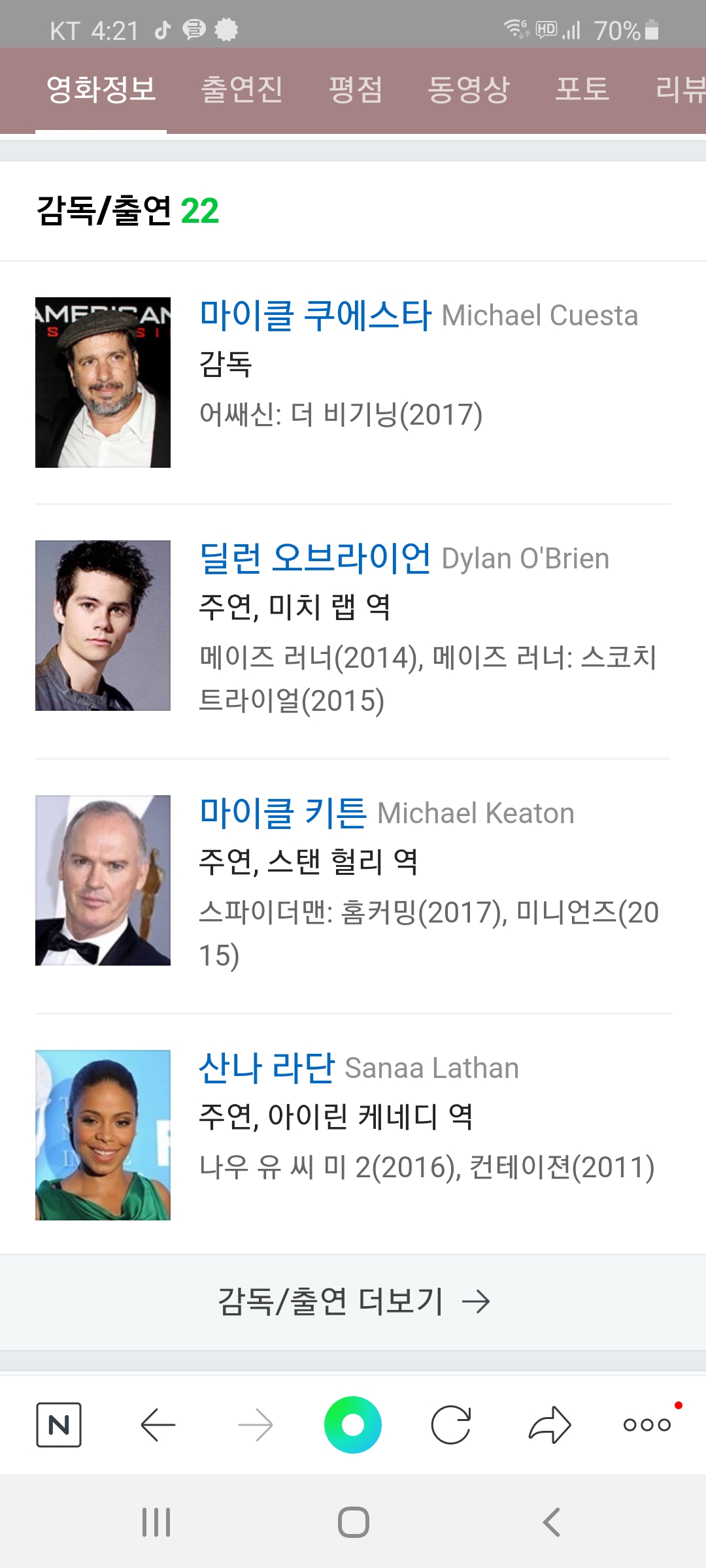Image resolution: width=706 pixels, height=1568 pixels.
Task: Tap the Android home button
Action: coord(354,1522)
